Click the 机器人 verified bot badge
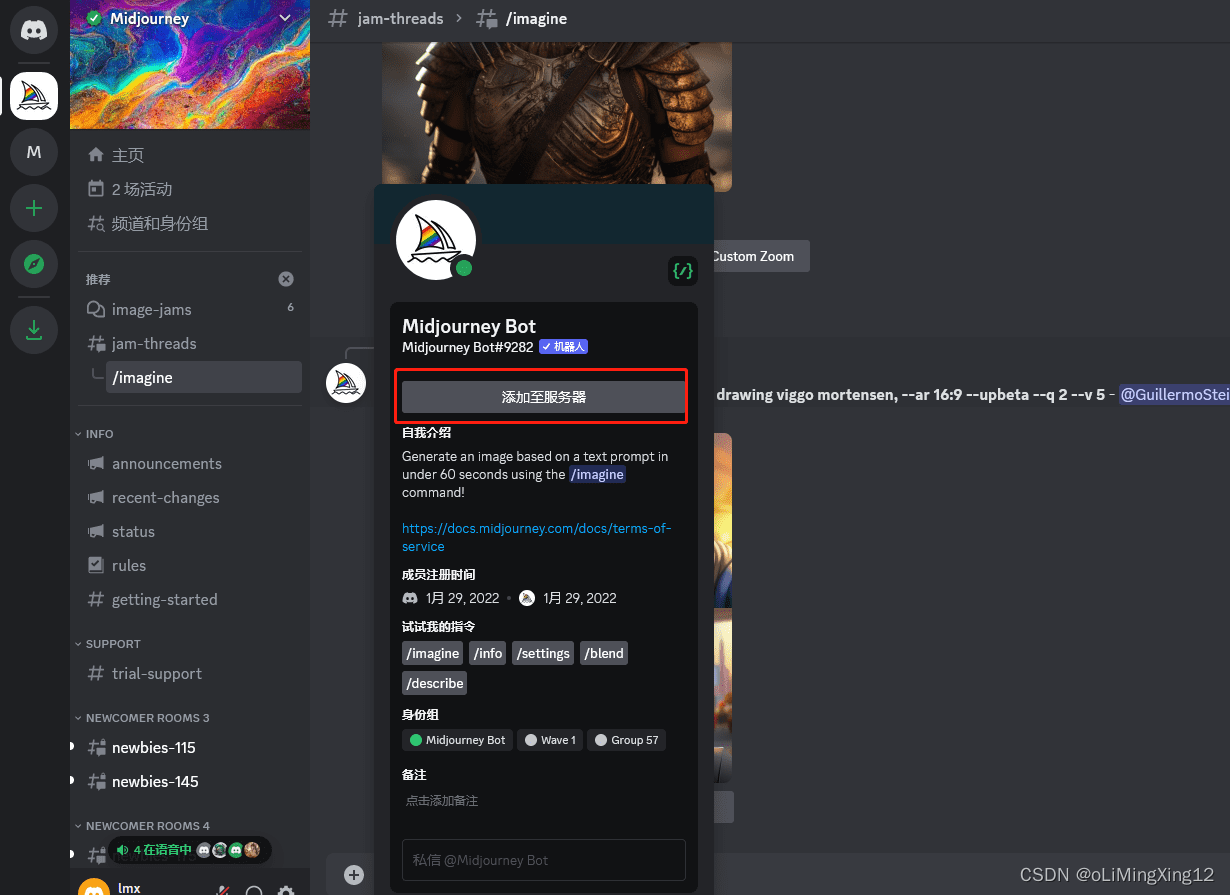This screenshot has height=895, width=1230. (x=563, y=347)
